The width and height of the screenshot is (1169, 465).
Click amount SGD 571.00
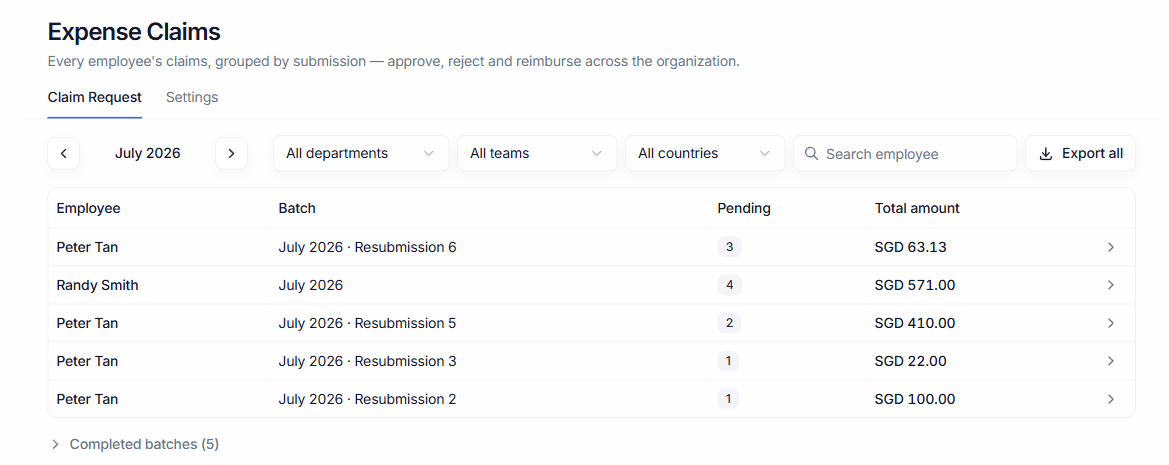pyautogui.click(x=915, y=285)
